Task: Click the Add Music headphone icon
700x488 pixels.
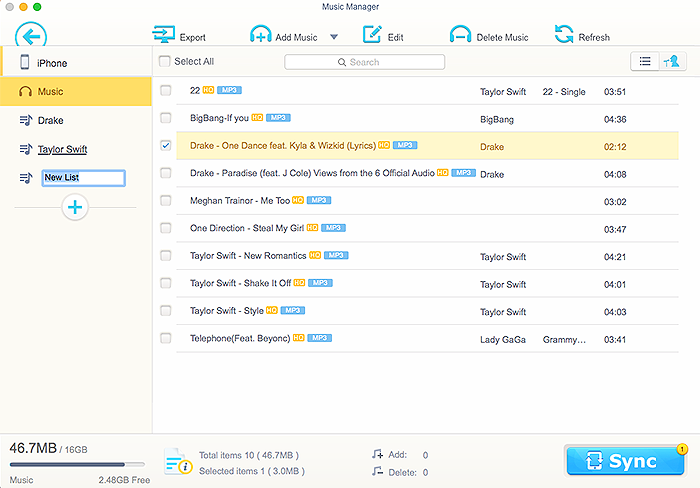Action: click(261, 34)
